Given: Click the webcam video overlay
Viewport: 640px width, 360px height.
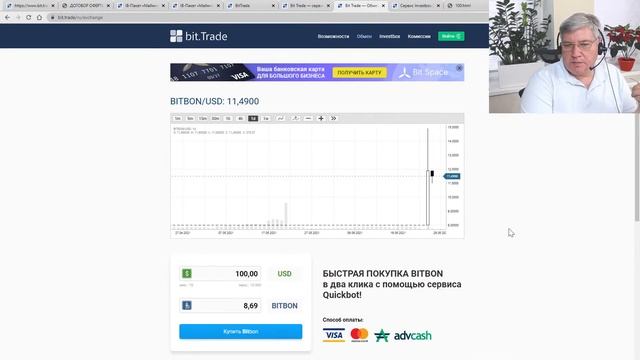Looking at the screenshot, I should click(x=564, y=56).
